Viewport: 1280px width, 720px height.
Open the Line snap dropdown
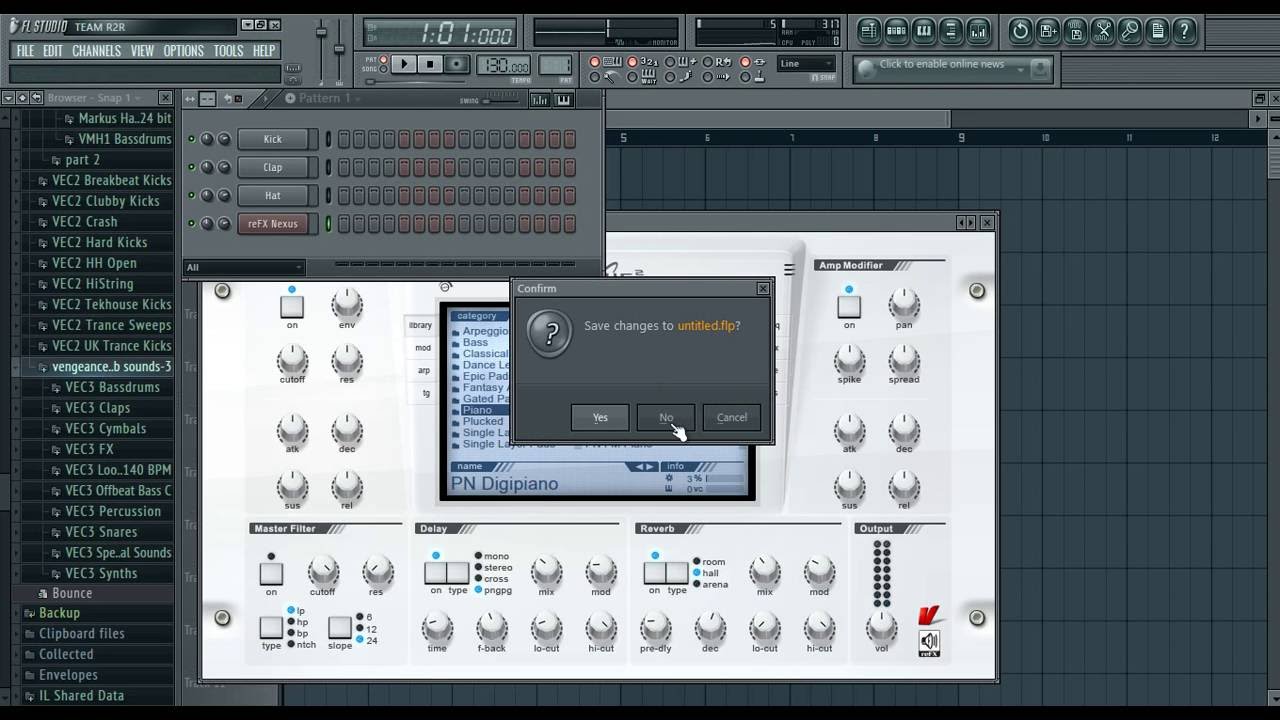point(806,64)
